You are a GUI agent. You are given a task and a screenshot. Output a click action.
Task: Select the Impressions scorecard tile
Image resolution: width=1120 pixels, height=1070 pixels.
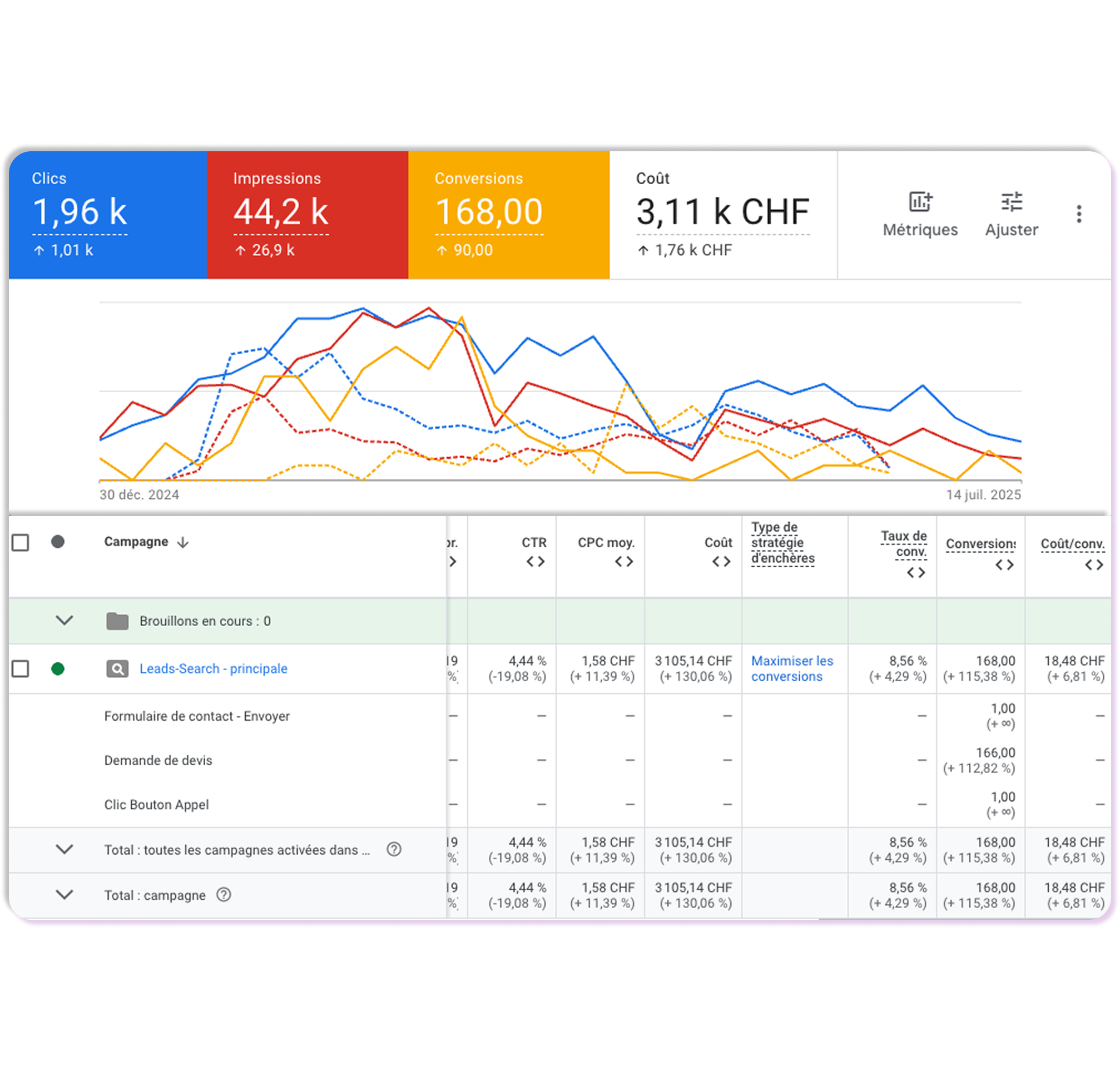(x=308, y=215)
